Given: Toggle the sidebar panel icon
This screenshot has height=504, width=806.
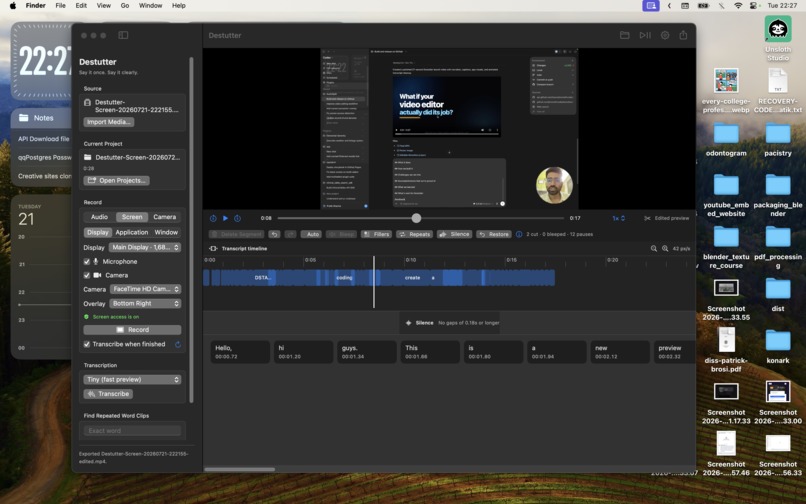Looking at the screenshot, I should (x=123, y=35).
